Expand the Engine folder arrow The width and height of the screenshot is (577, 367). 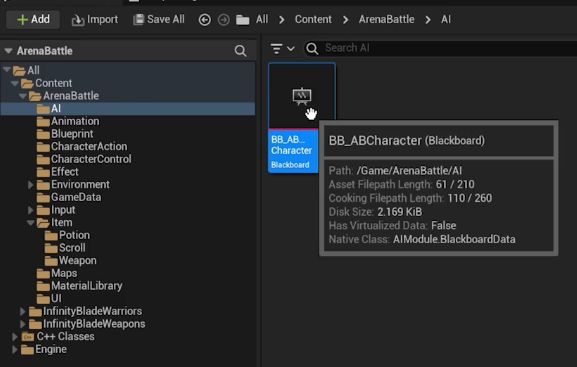[x=14, y=349]
